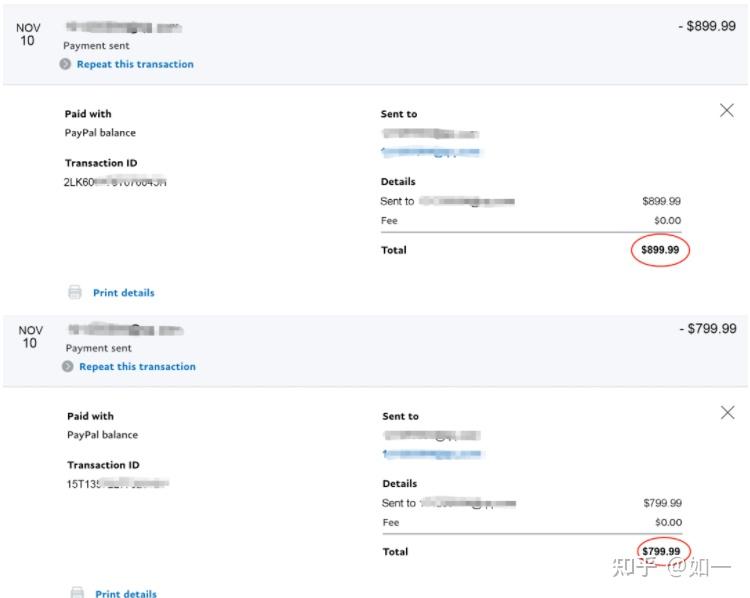Screen dimensions: 750x598
Task: Click the Transaction ID starting with 15T13
Action: [118, 484]
